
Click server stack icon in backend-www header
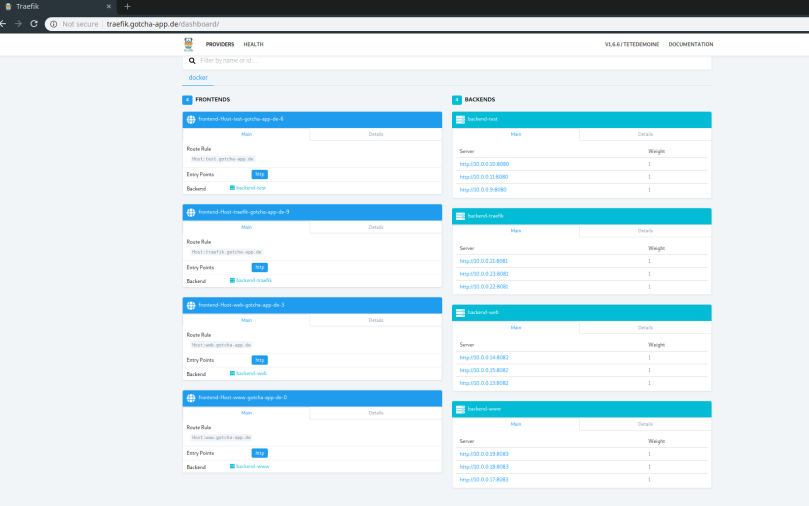pos(460,409)
